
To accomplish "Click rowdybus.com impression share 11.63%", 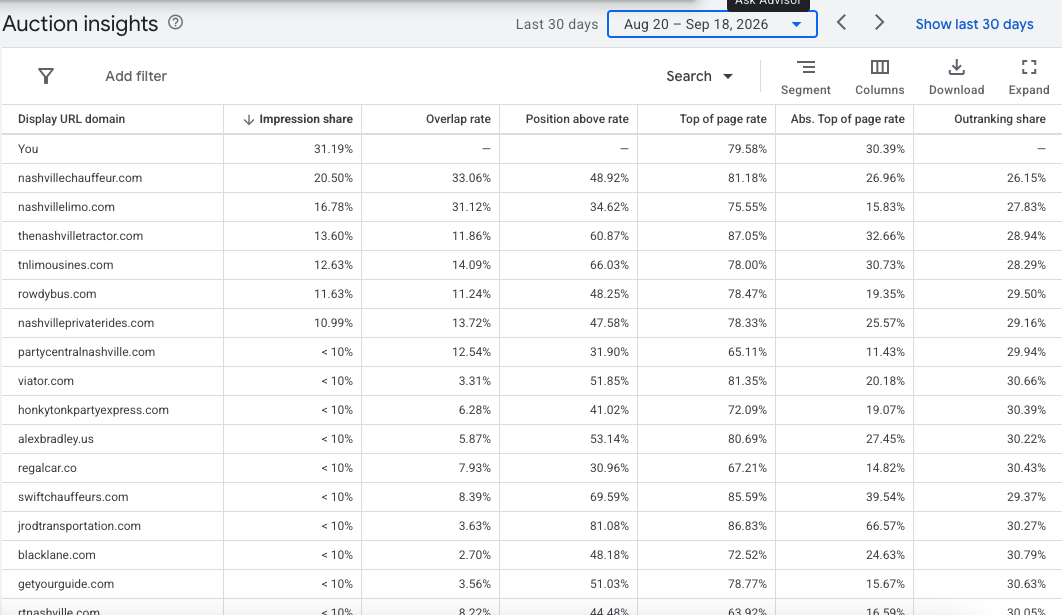I will [x=333, y=294].
